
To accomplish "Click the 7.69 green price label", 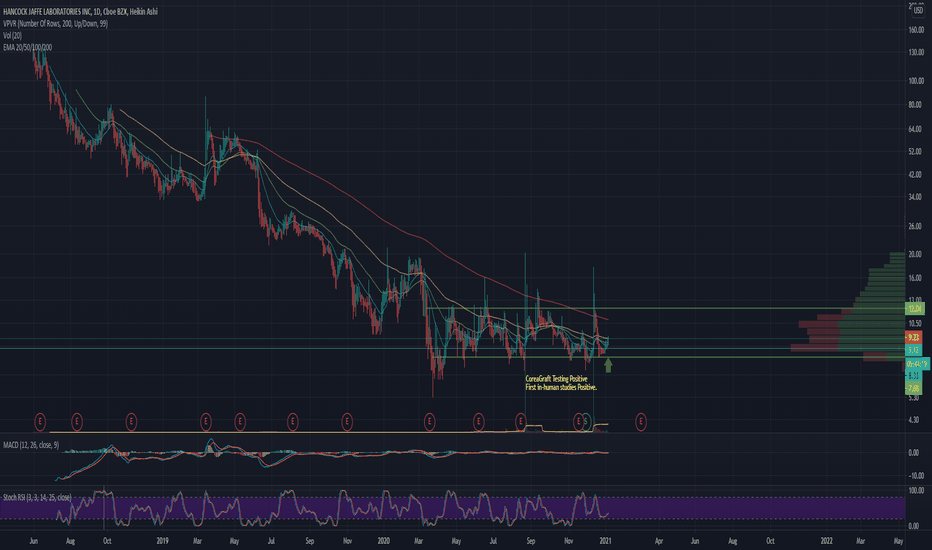I will pos(914,388).
